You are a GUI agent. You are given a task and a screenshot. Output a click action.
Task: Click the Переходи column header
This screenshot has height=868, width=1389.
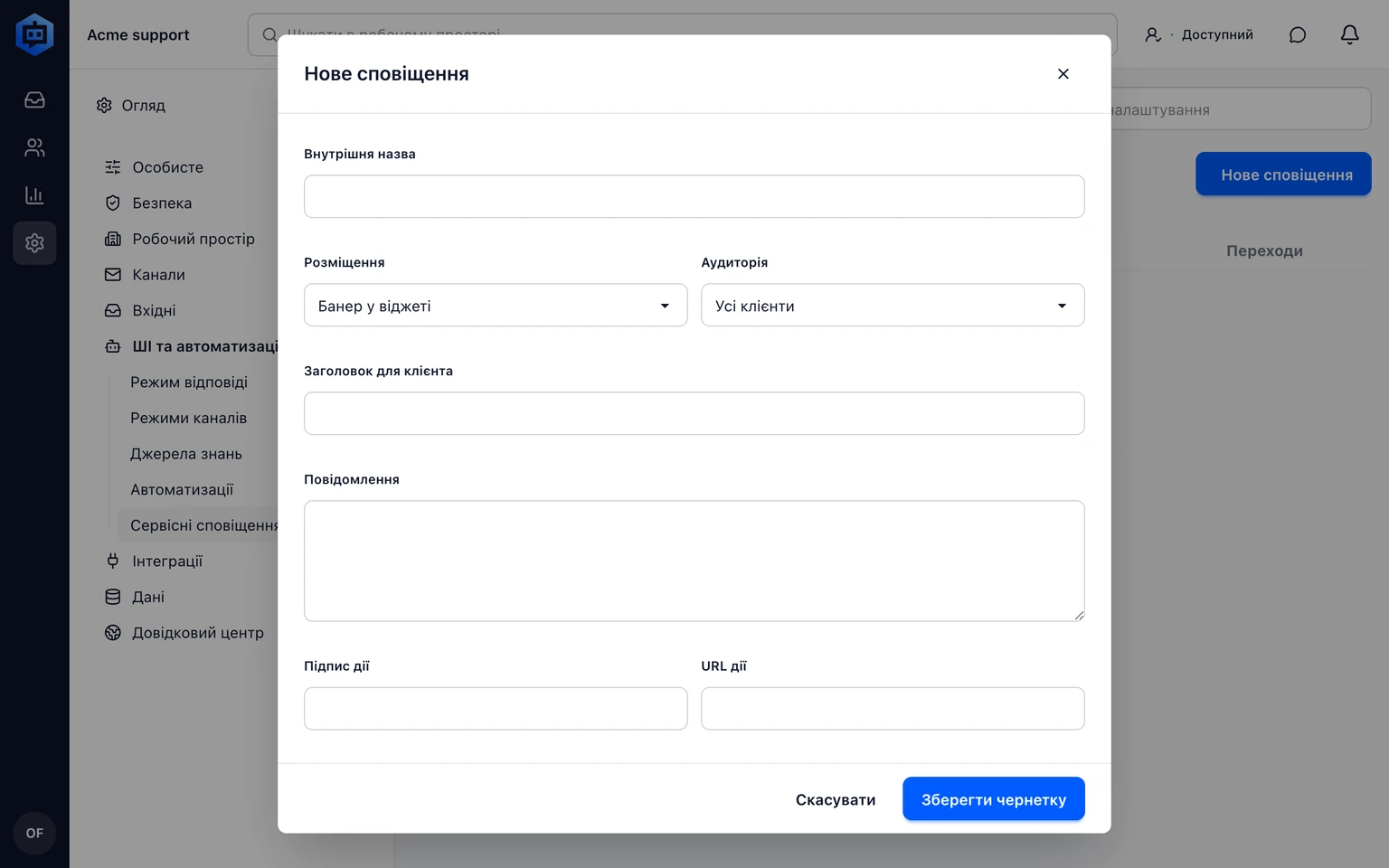coord(1264,251)
